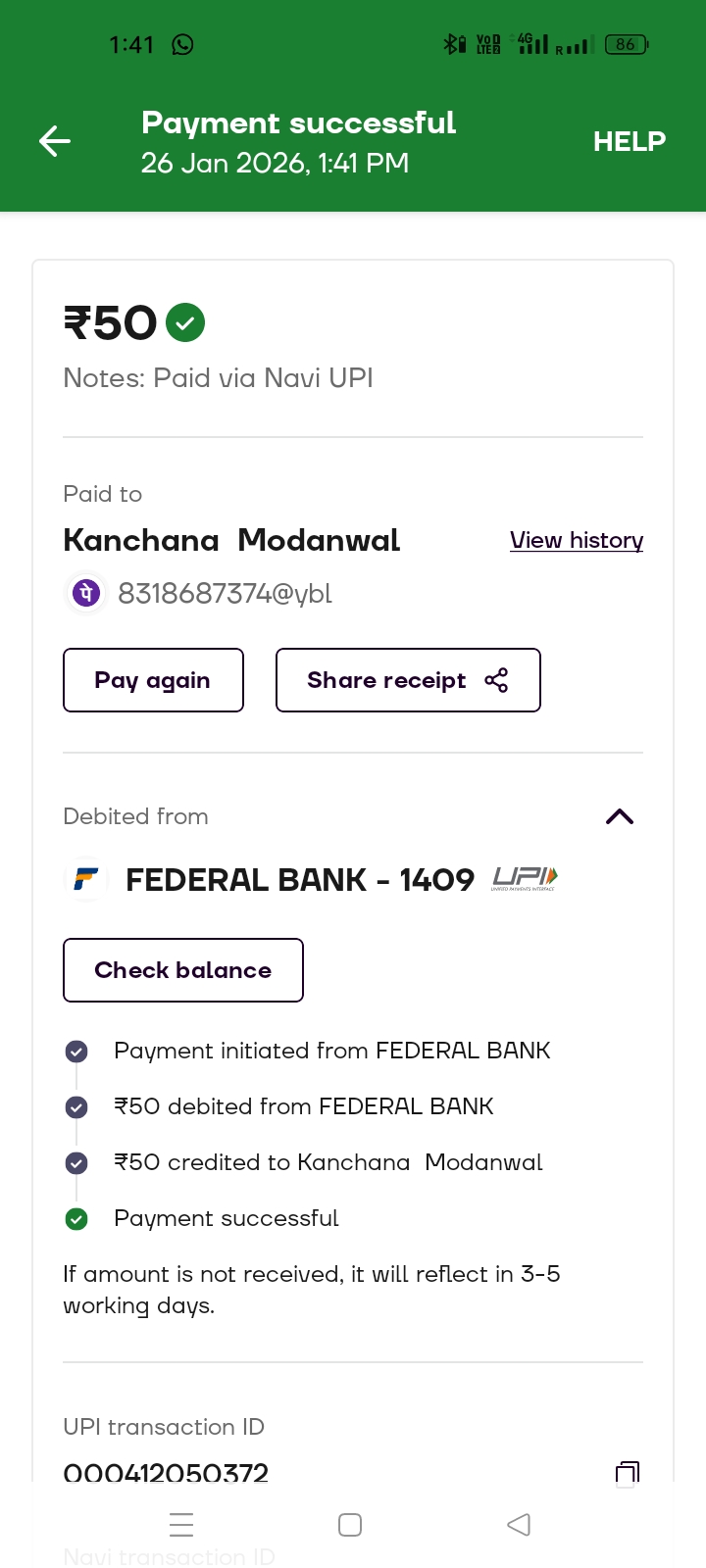Tap the back arrow in header
Viewport: 706px width, 1568px height.
point(55,141)
